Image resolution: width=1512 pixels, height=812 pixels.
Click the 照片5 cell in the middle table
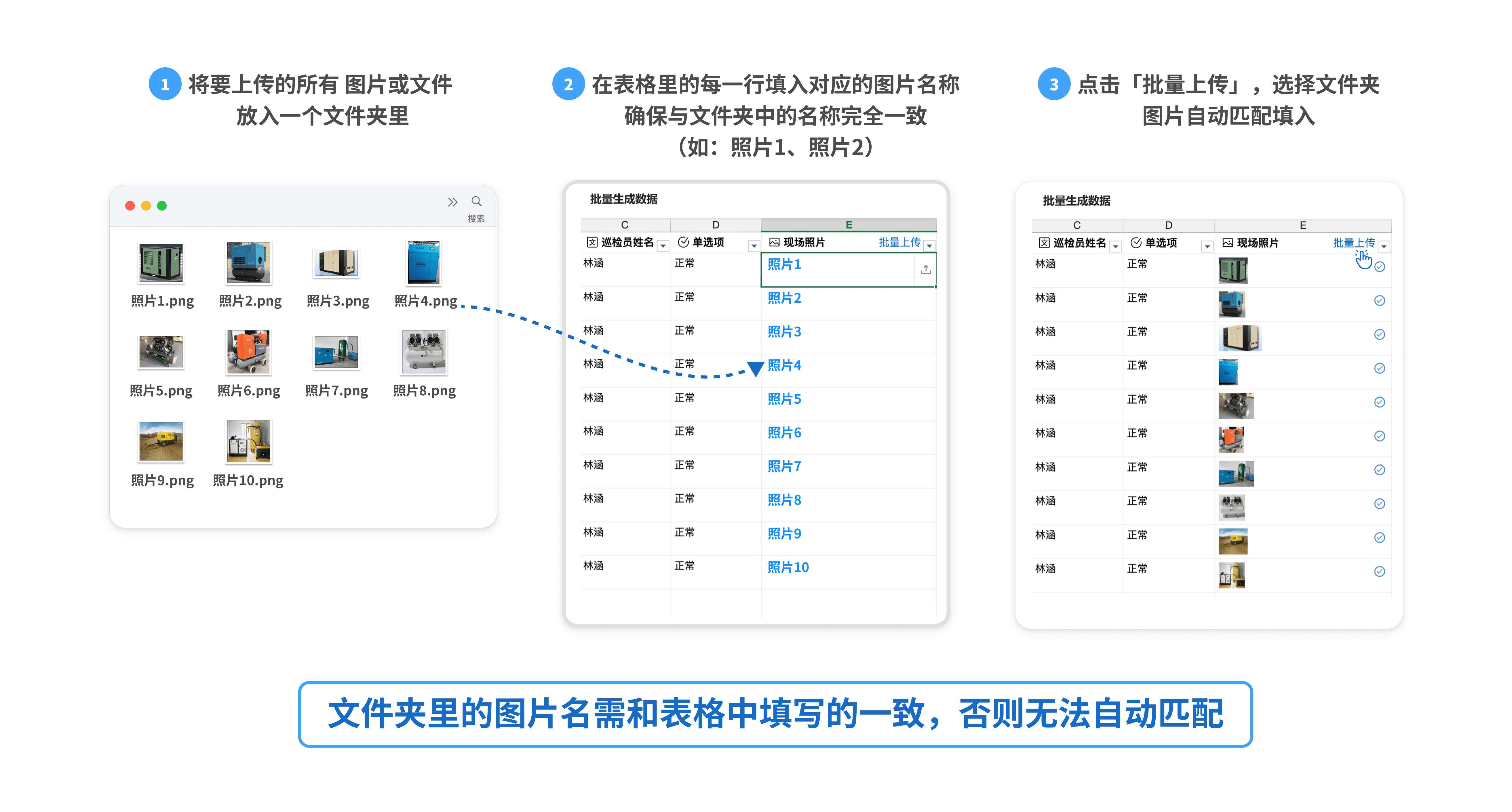784,399
